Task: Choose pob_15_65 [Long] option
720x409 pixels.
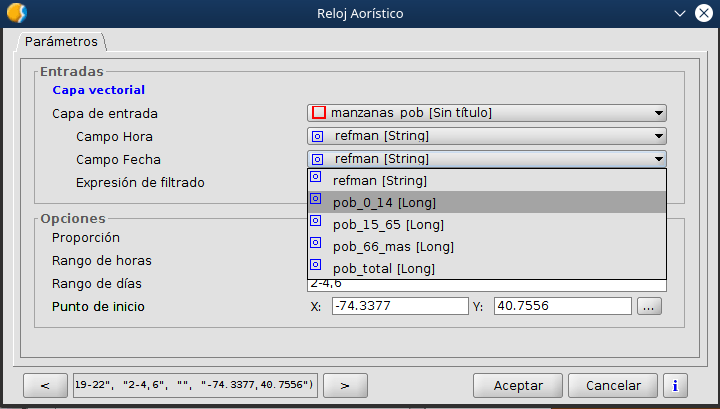Action: 388,224
